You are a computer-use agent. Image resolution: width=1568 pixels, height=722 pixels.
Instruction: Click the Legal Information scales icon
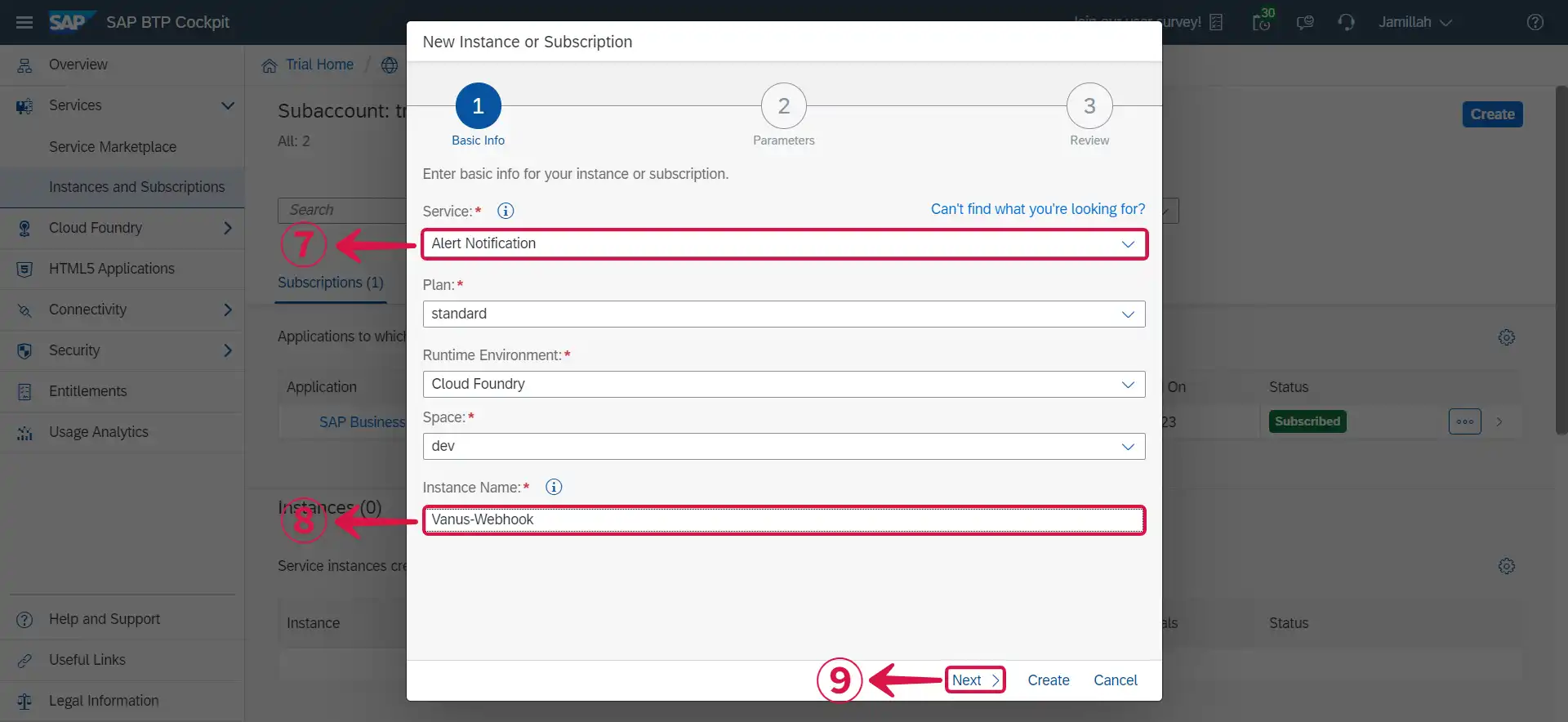click(24, 701)
